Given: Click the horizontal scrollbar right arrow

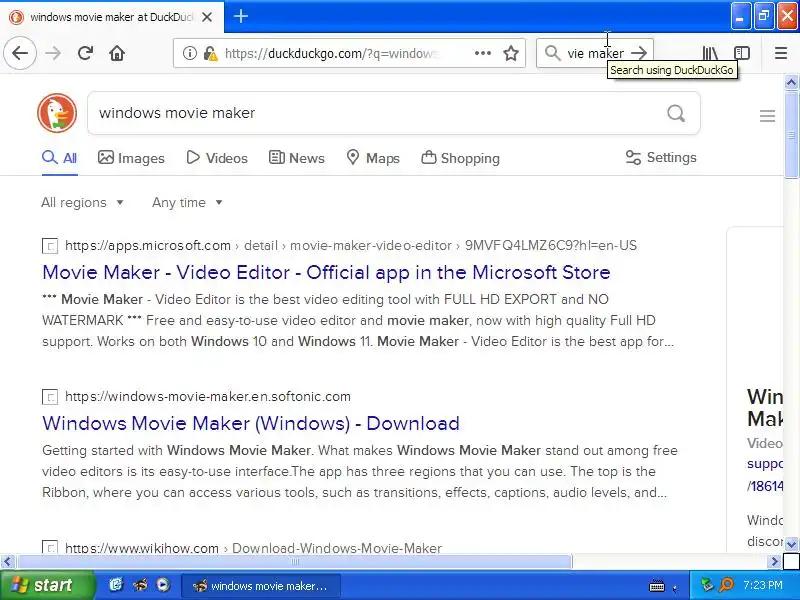Looking at the screenshot, I should [774, 562].
